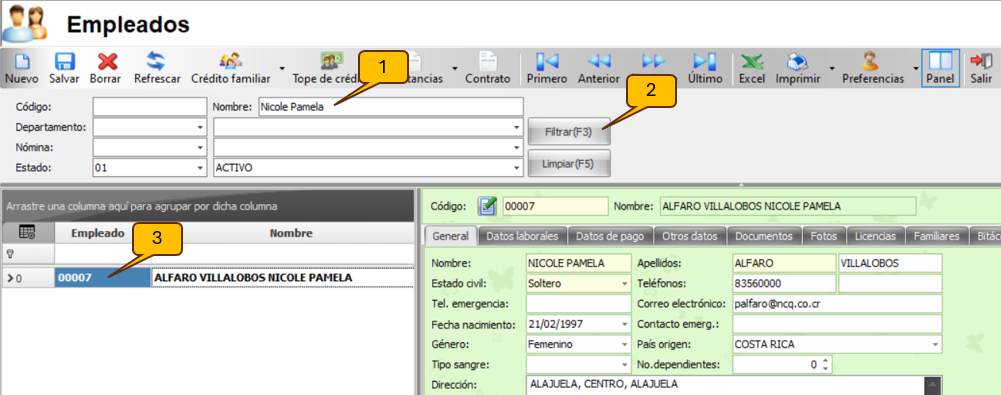Click Filtrar(F3) button
This screenshot has width=1001, height=395.
pos(569,133)
